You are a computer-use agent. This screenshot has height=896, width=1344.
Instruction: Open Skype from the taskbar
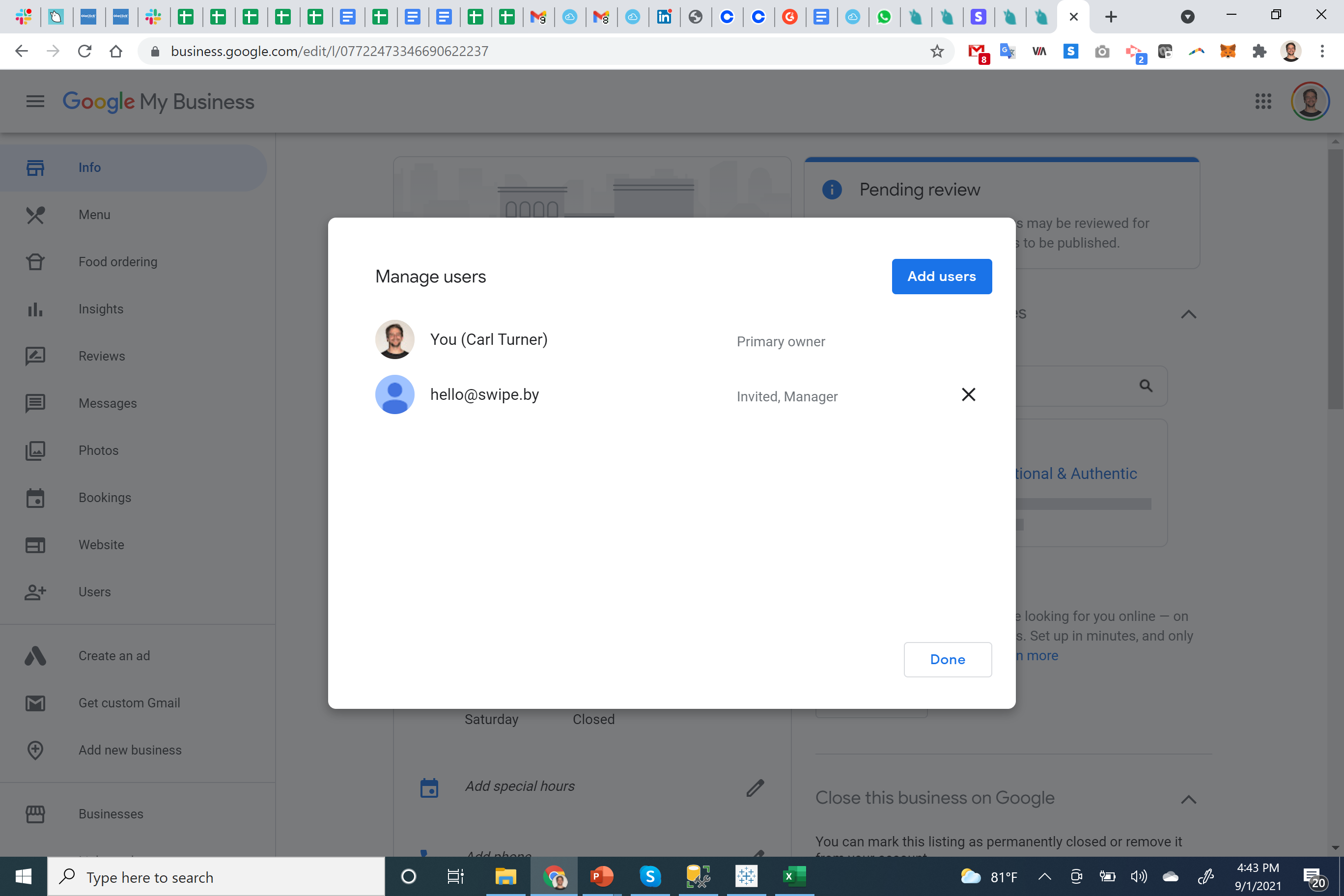point(650,876)
